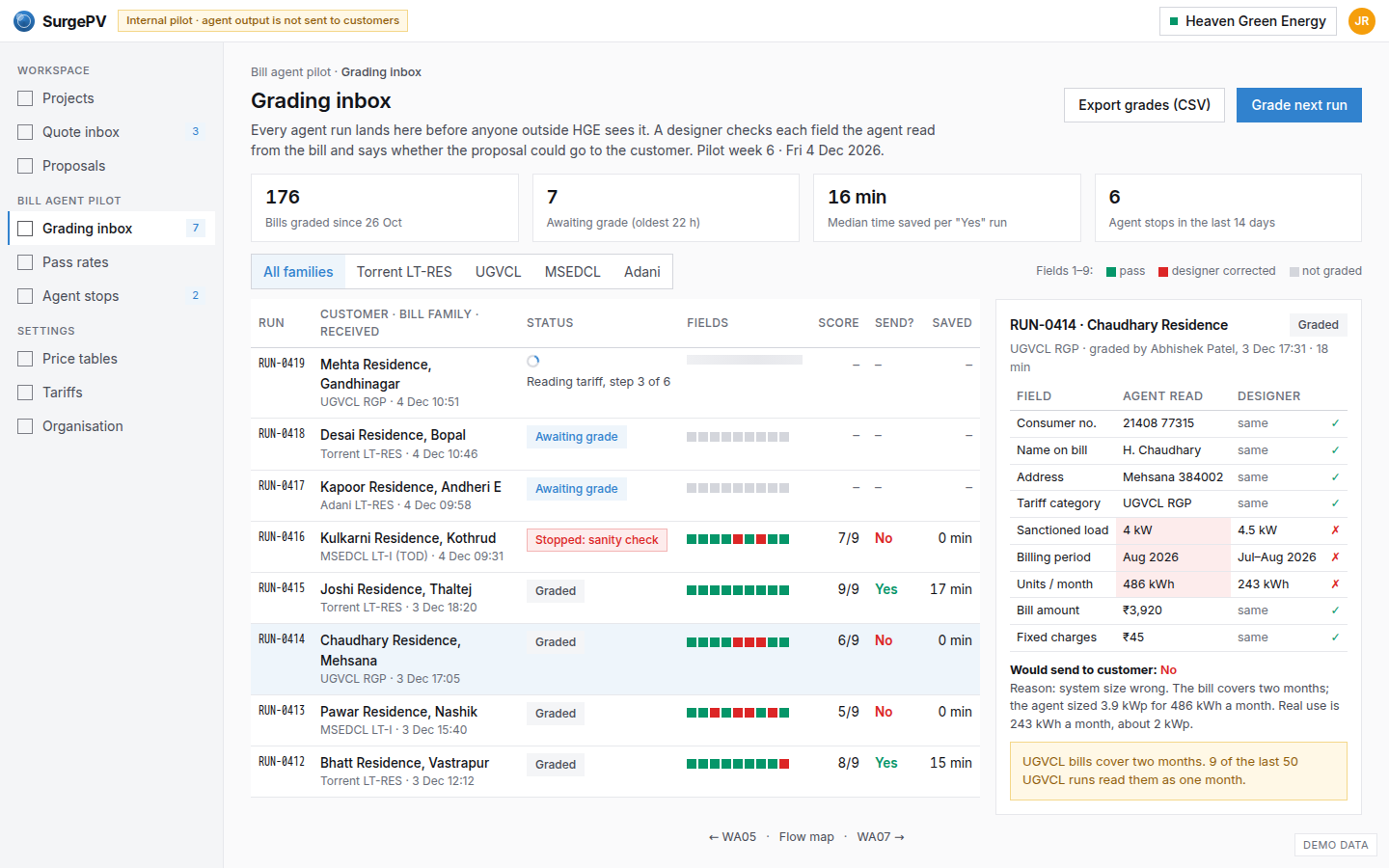The image size is (1389, 868).
Task: Click the Agent stops sidebar icon
Action: 25,296
